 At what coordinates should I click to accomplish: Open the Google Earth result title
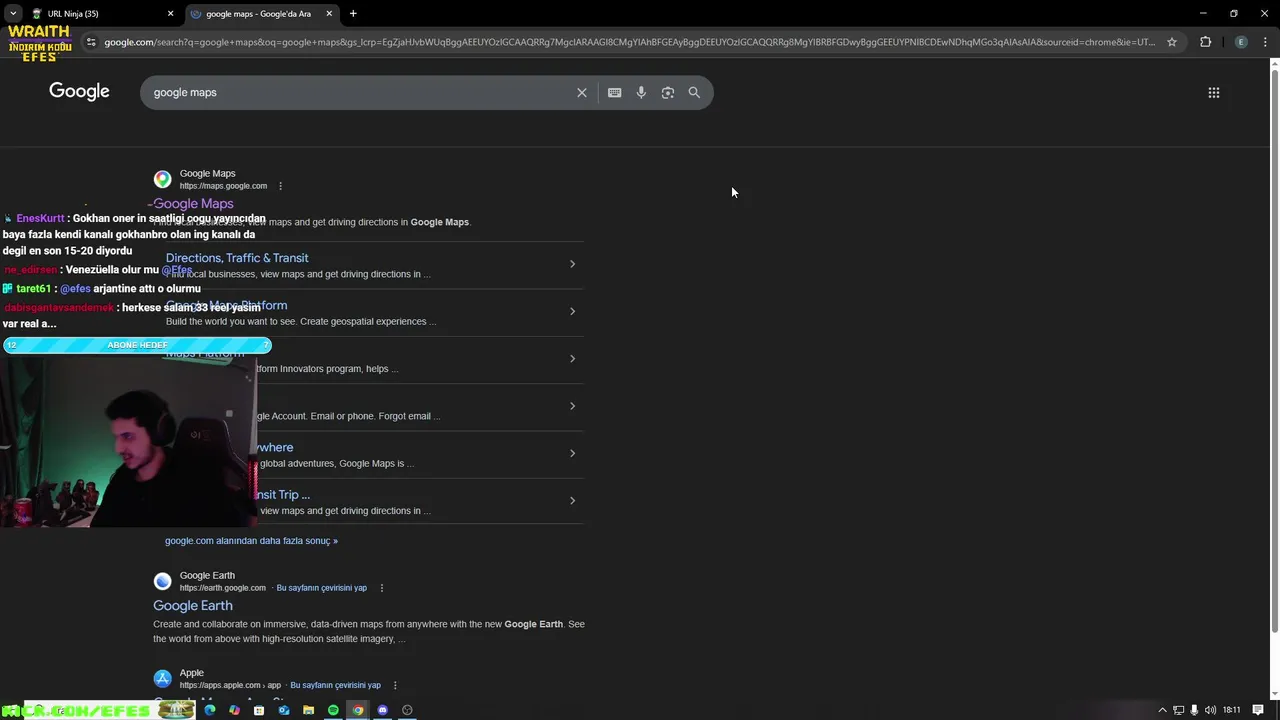tap(193, 606)
